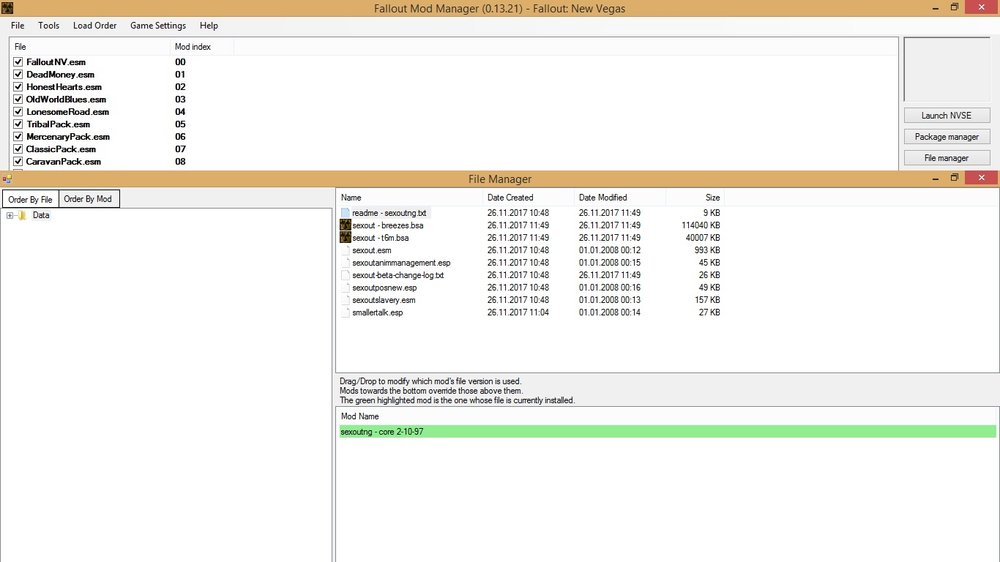The image size is (1000, 562).
Task: Click the 114040 KB size cell
Action: pyautogui.click(x=700, y=225)
